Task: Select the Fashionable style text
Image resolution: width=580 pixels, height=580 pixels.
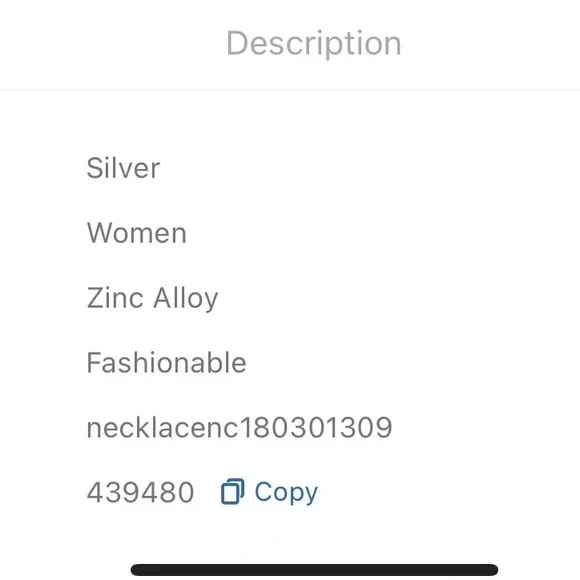Action: (x=166, y=362)
